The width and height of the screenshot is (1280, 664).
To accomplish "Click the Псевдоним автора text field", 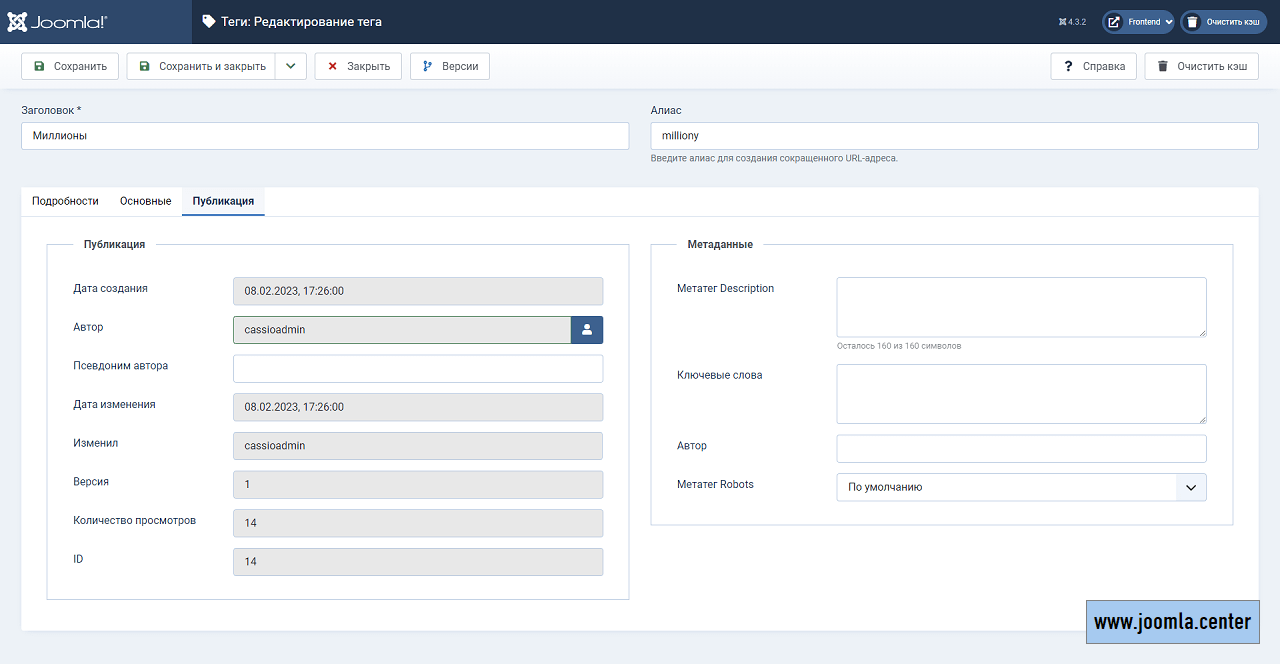I will point(418,369).
